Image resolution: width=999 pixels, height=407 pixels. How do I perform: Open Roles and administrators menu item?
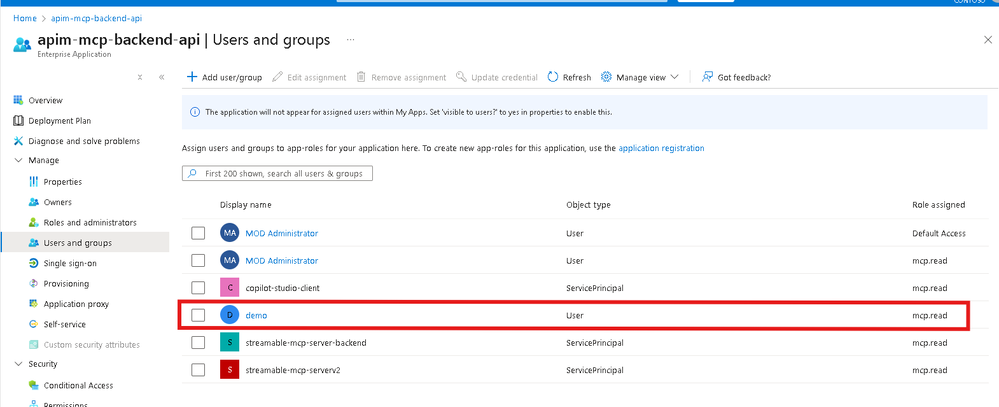click(90, 222)
